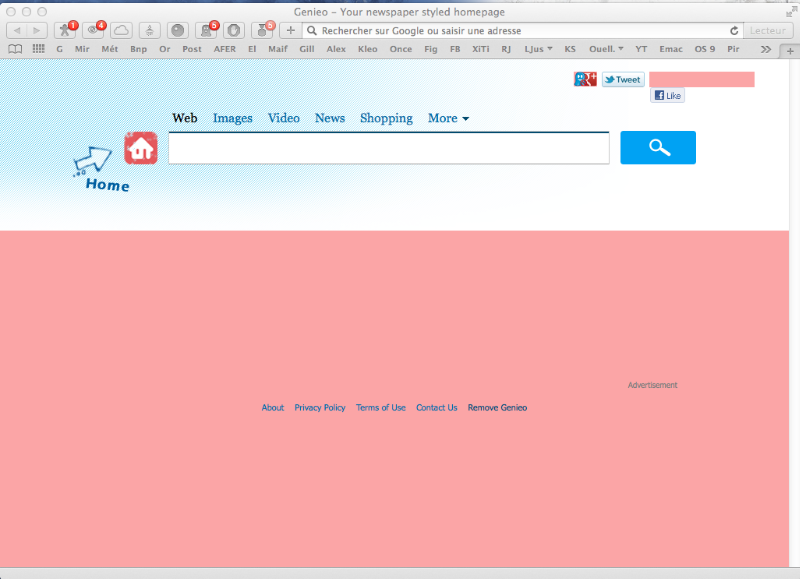Add bookmark with the plus button
This screenshot has height=579, width=800.
tap(290, 31)
